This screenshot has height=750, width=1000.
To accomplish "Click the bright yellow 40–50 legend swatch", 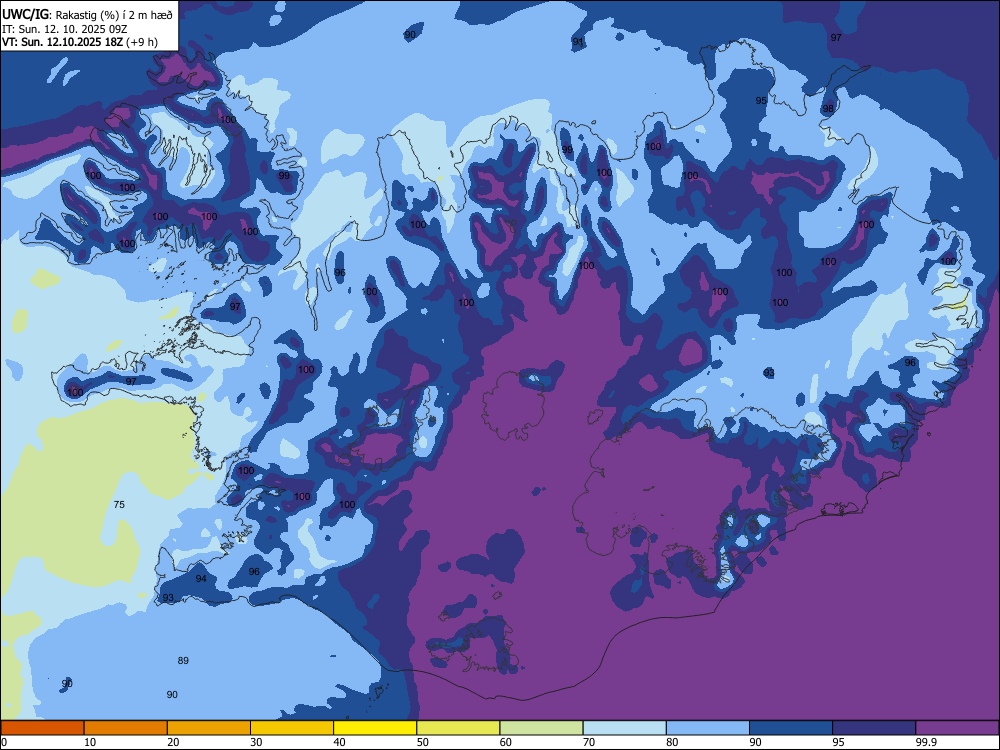I will coord(375,728).
